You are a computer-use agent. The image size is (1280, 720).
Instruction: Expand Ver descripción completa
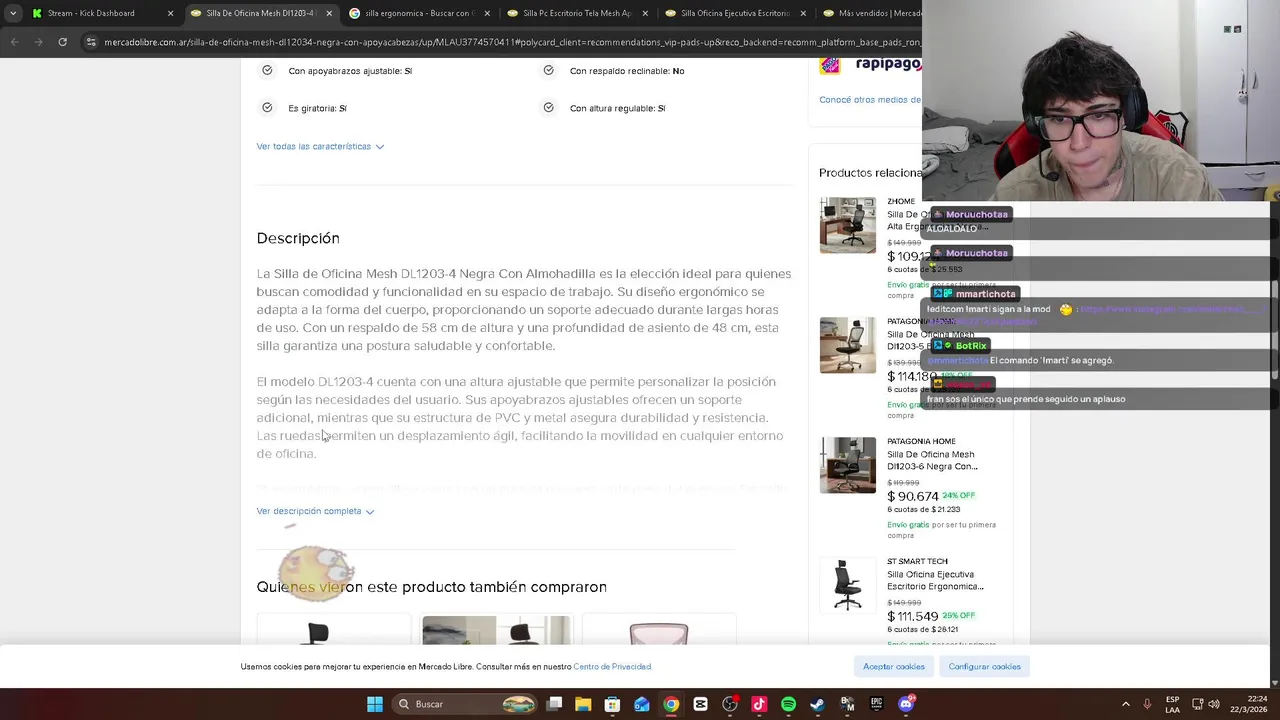[x=315, y=511]
